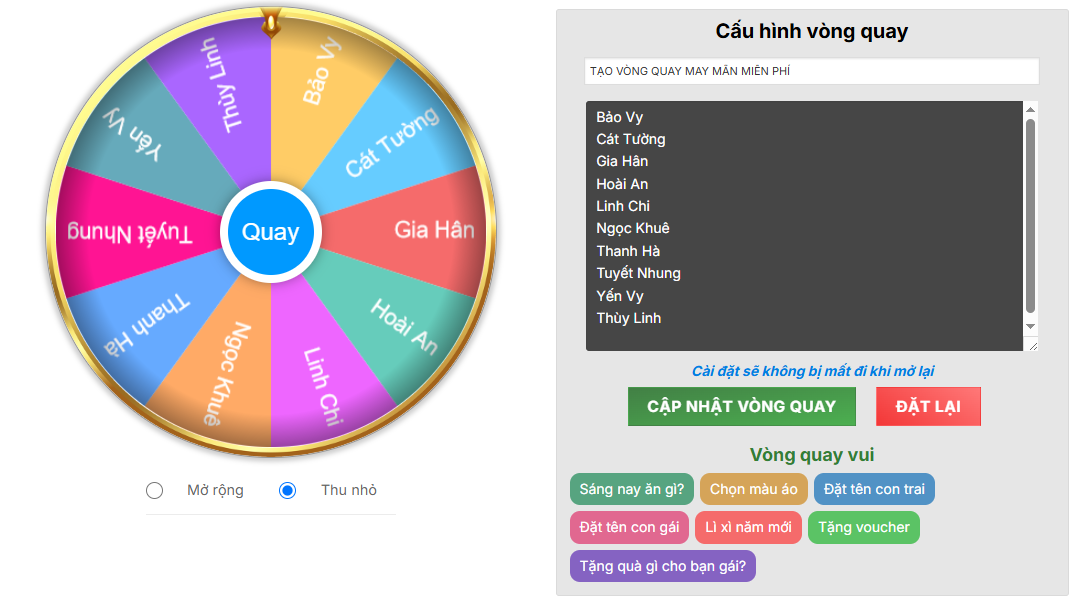The image size is (1087, 600).
Task: Open the Sáng nay ăn gì? preset
Action: pyautogui.click(x=632, y=489)
